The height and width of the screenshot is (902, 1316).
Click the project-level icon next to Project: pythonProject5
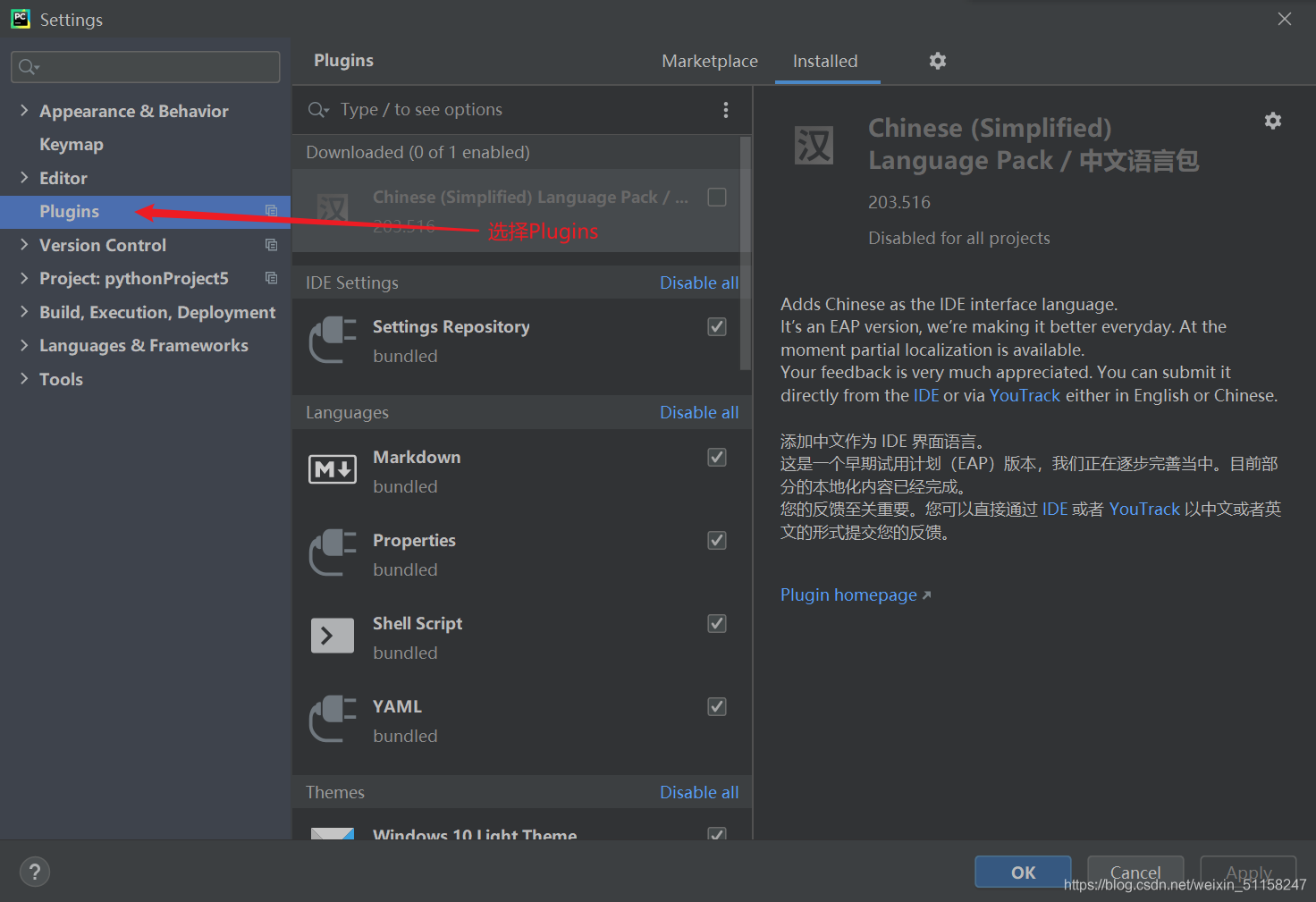[x=271, y=278]
